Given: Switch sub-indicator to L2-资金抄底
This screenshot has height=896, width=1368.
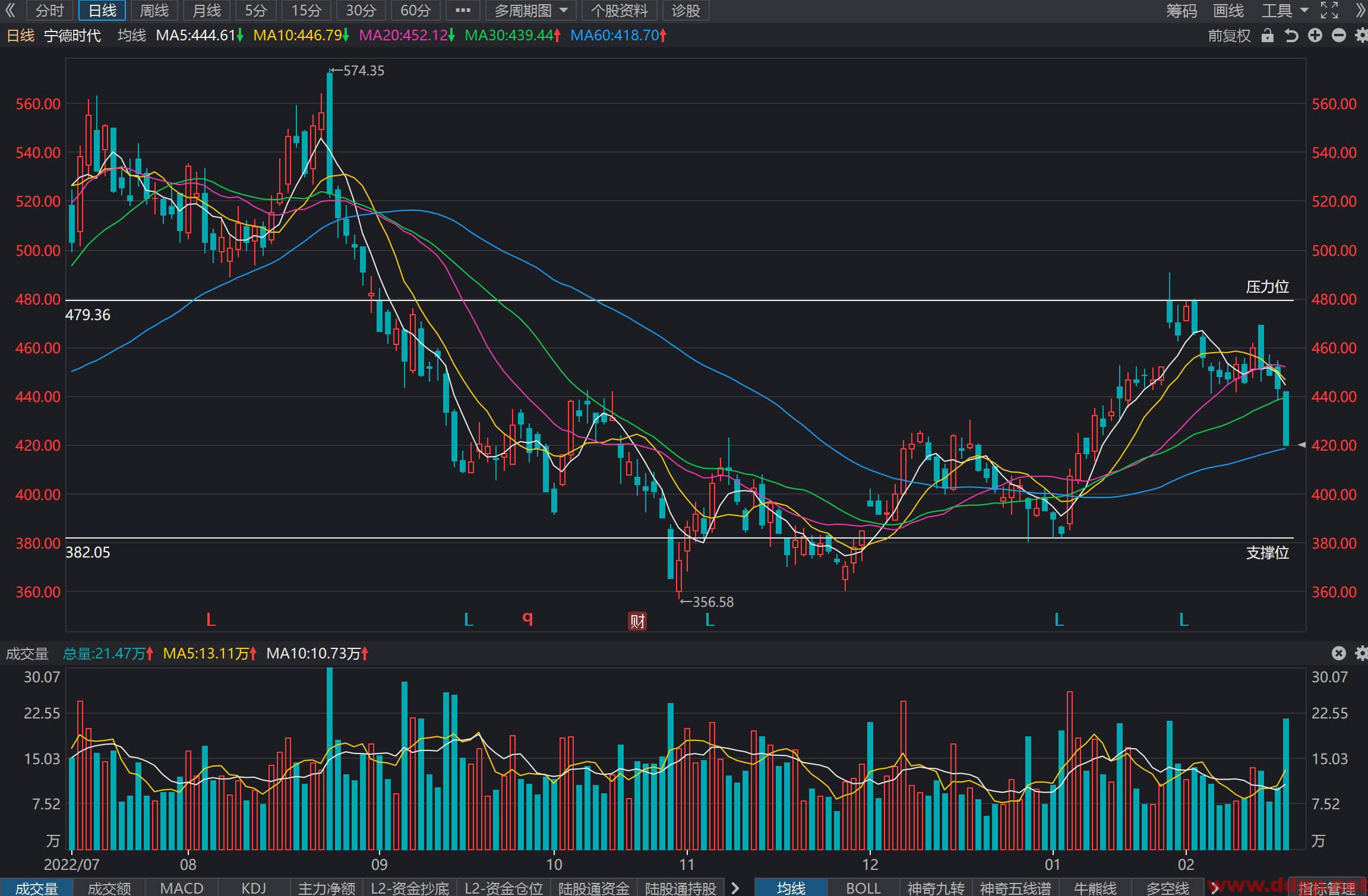Looking at the screenshot, I should click(x=410, y=888).
